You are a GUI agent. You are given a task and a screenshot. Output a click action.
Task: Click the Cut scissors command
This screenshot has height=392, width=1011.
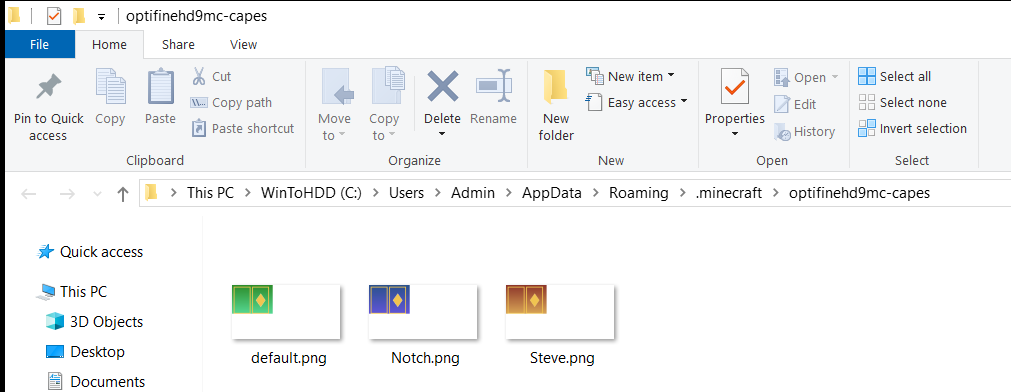click(211, 76)
